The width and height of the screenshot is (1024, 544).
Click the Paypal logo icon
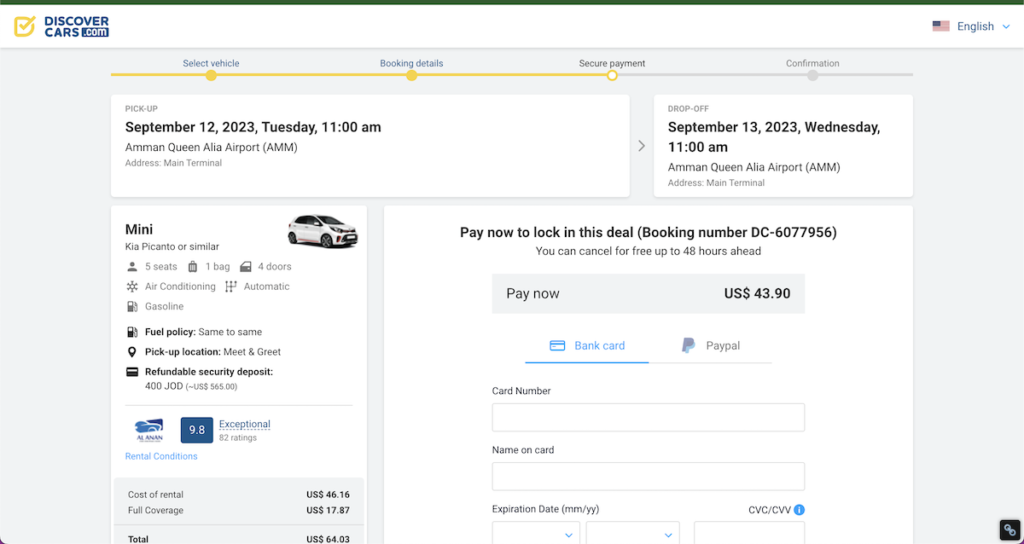click(x=688, y=345)
